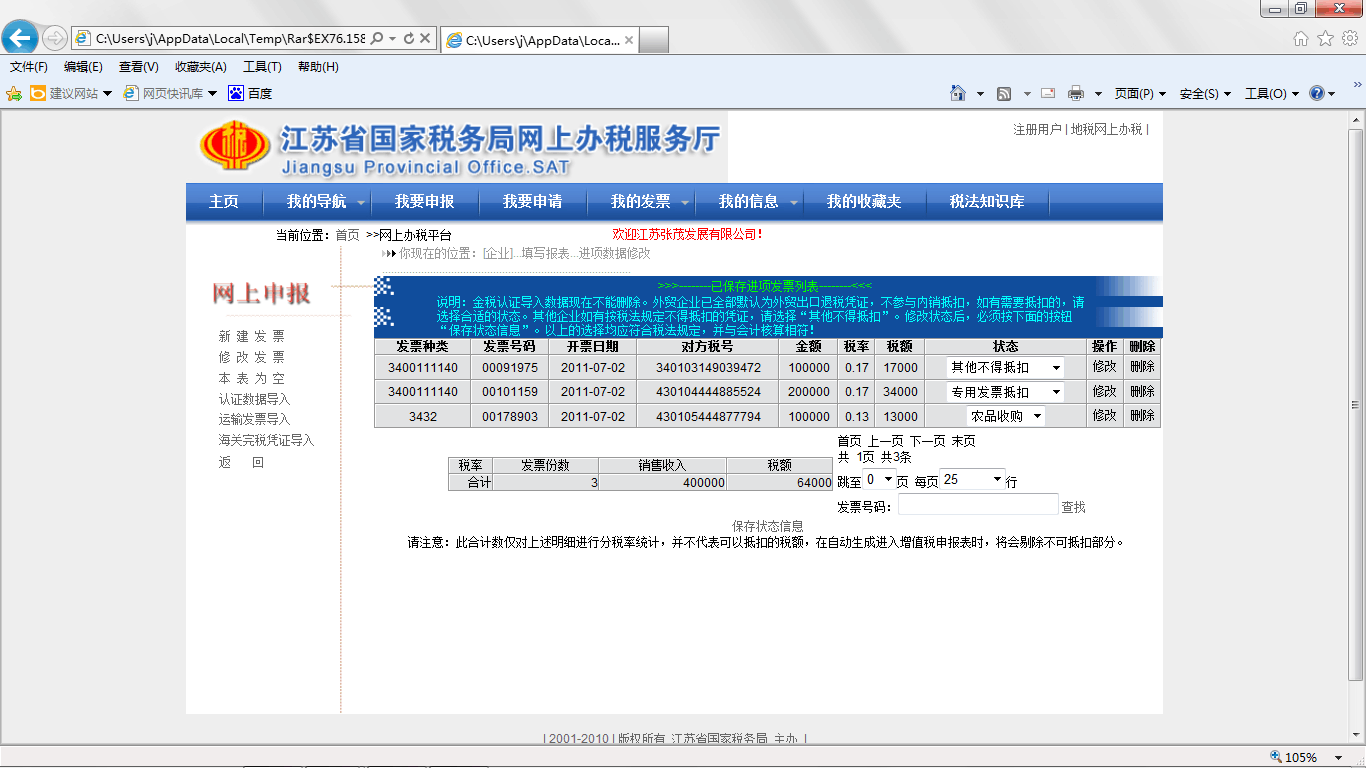
Task: Click the RSS feeds icon
Action: 1004,93
